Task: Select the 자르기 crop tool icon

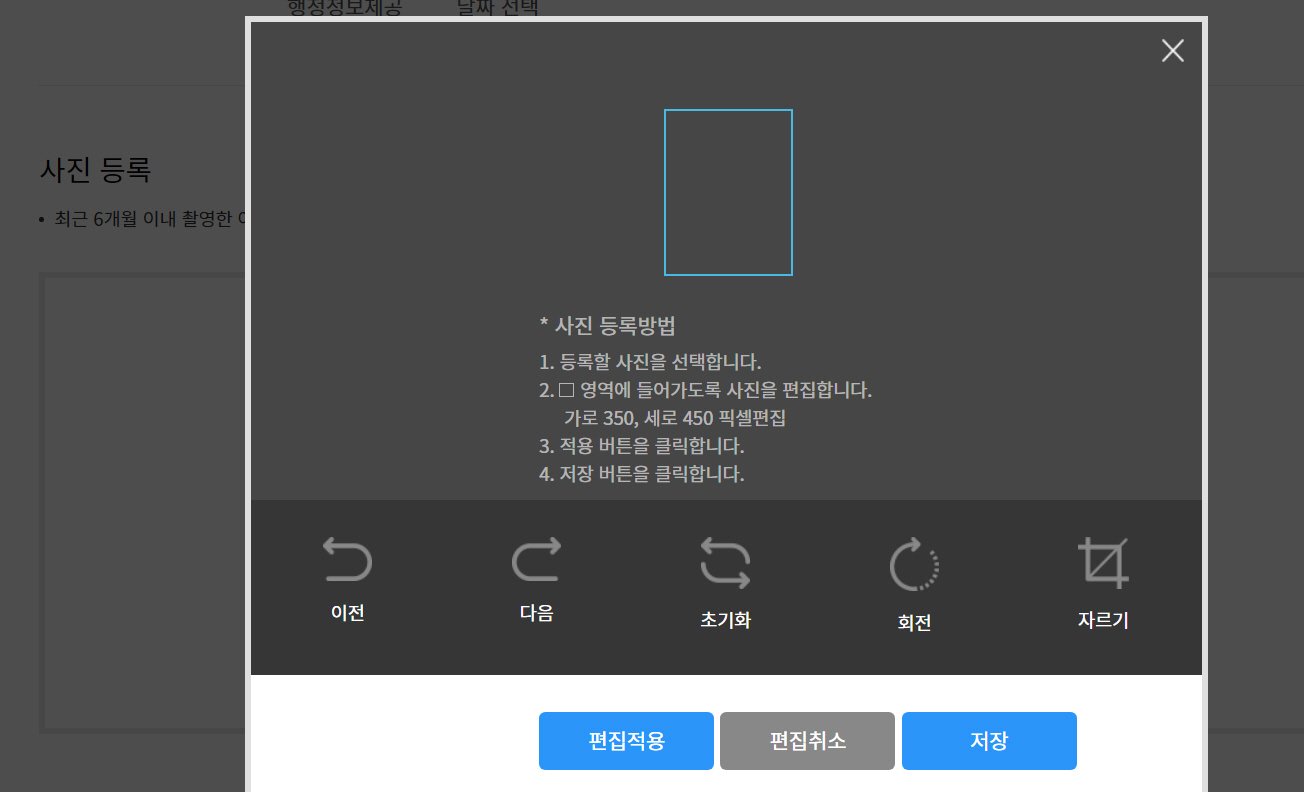Action: click(1103, 562)
